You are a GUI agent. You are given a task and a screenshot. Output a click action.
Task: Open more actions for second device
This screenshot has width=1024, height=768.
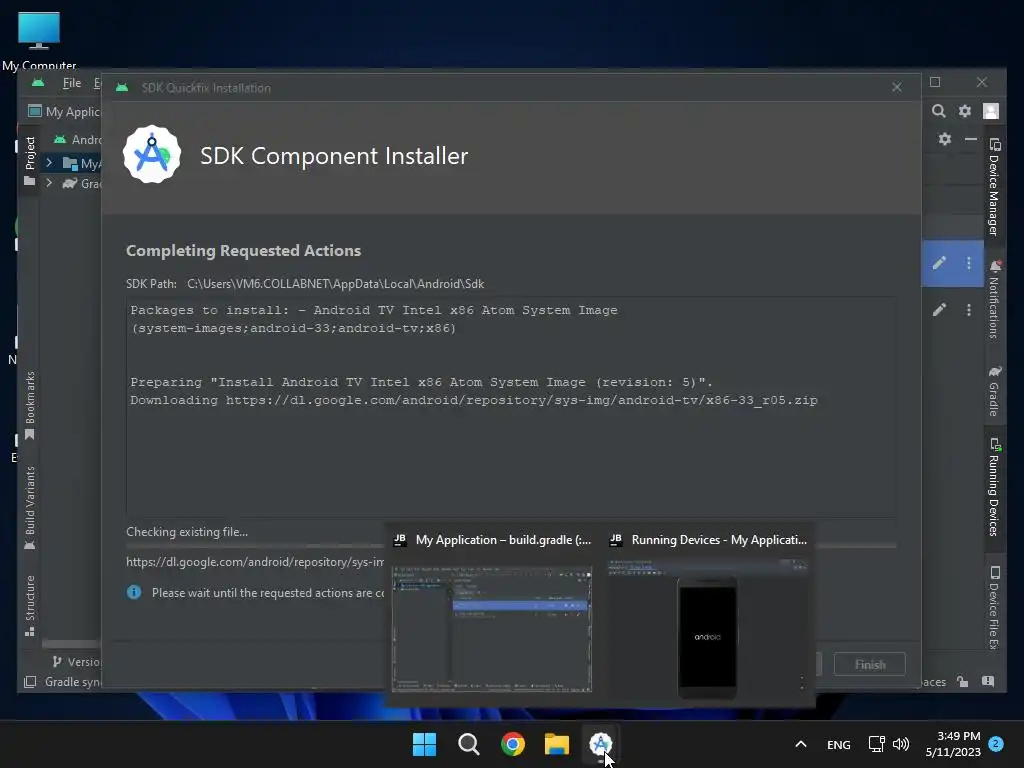click(x=968, y=310)
